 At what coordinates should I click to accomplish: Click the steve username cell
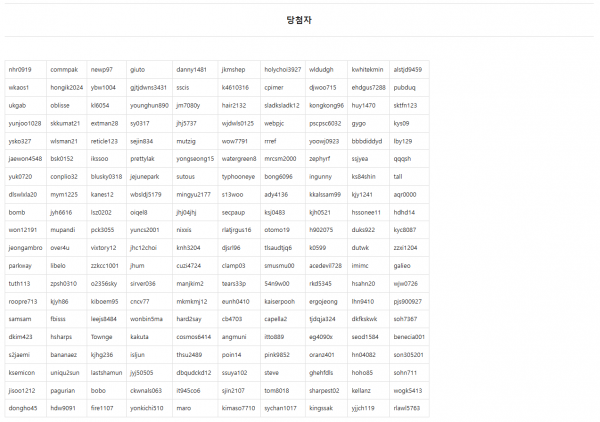coord(272,372)
